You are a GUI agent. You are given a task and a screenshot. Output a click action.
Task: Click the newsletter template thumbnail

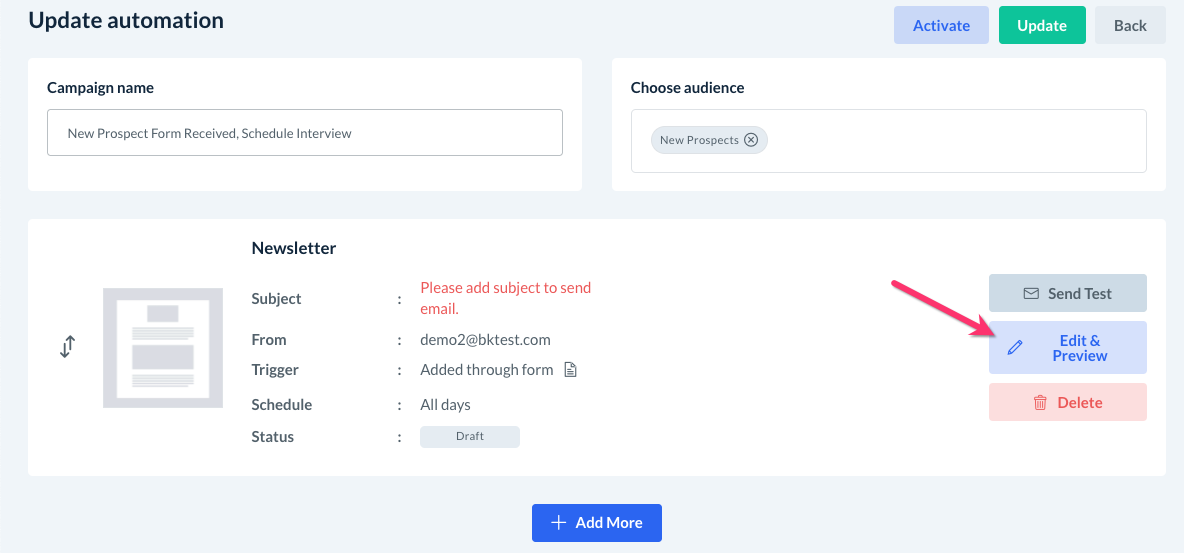point(163,347)
